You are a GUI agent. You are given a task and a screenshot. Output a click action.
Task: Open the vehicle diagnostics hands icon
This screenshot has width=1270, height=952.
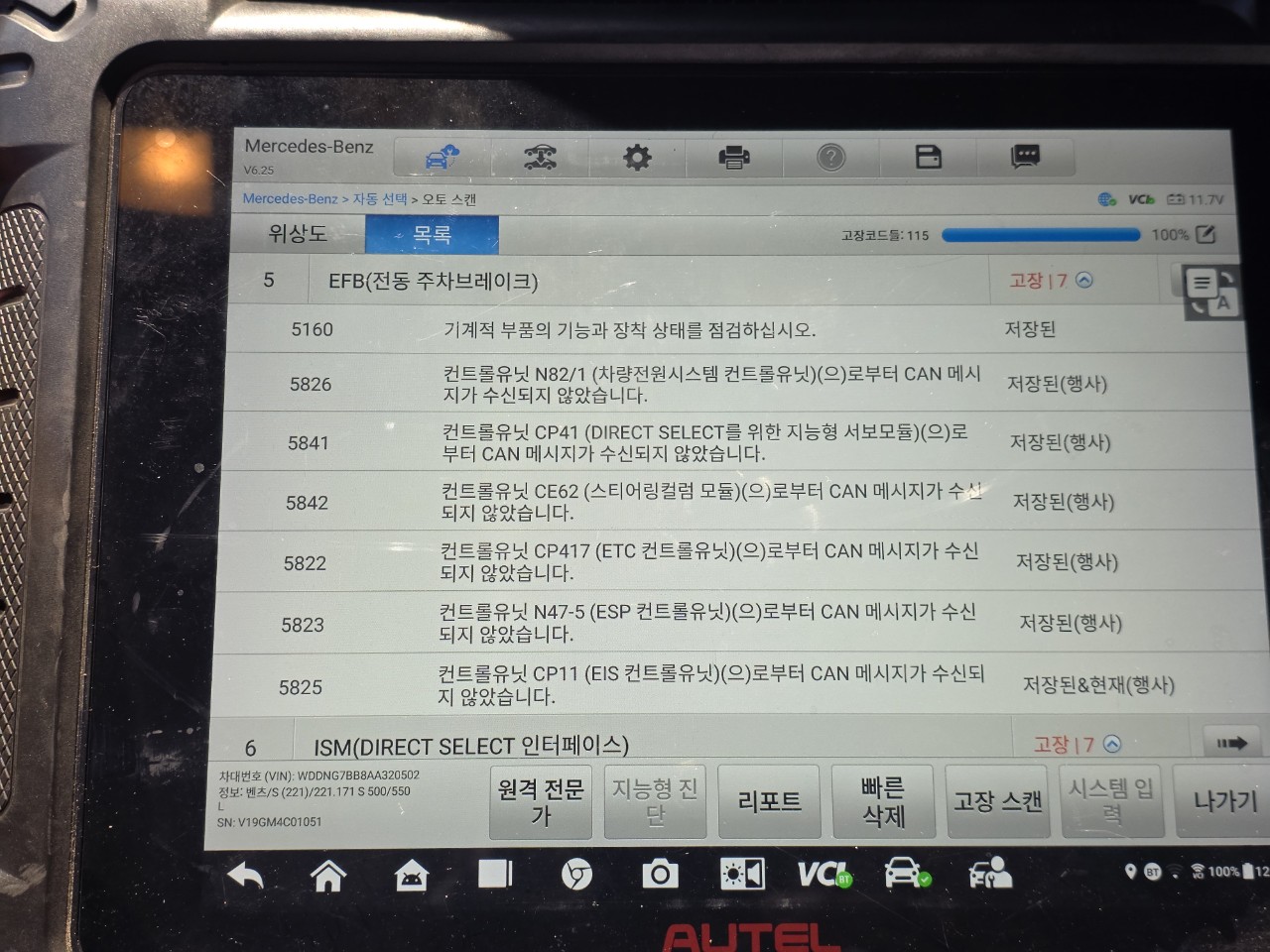click(x=539, y=157)
